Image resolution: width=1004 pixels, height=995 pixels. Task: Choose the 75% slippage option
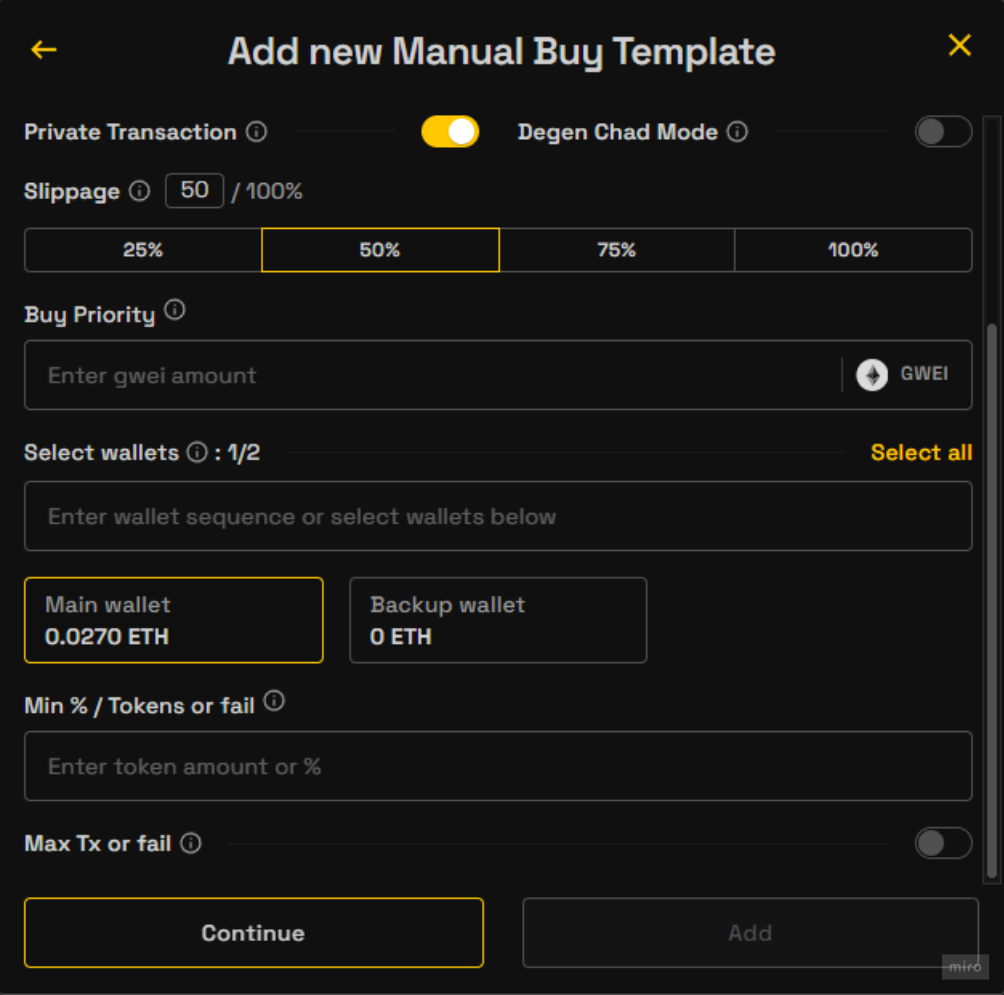(x=616, y=250)
